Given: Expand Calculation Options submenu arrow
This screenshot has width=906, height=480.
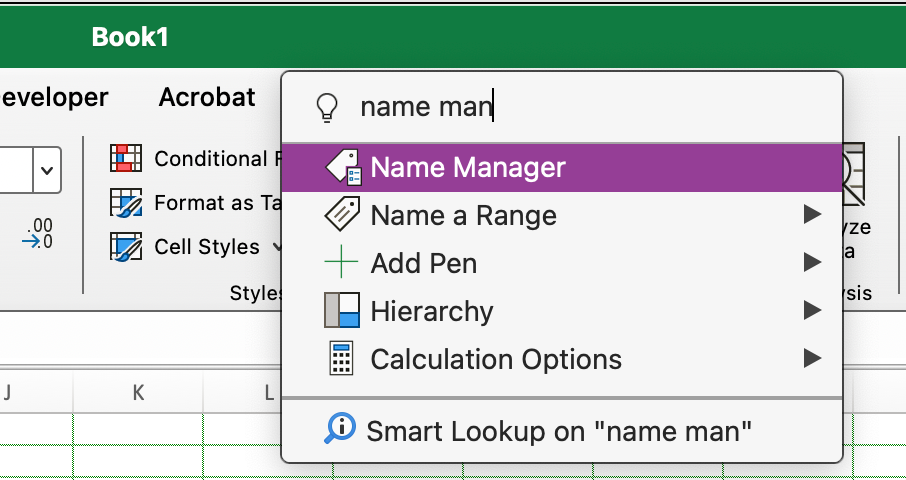Looking at the screenshot, I should (x=812, y=359).
